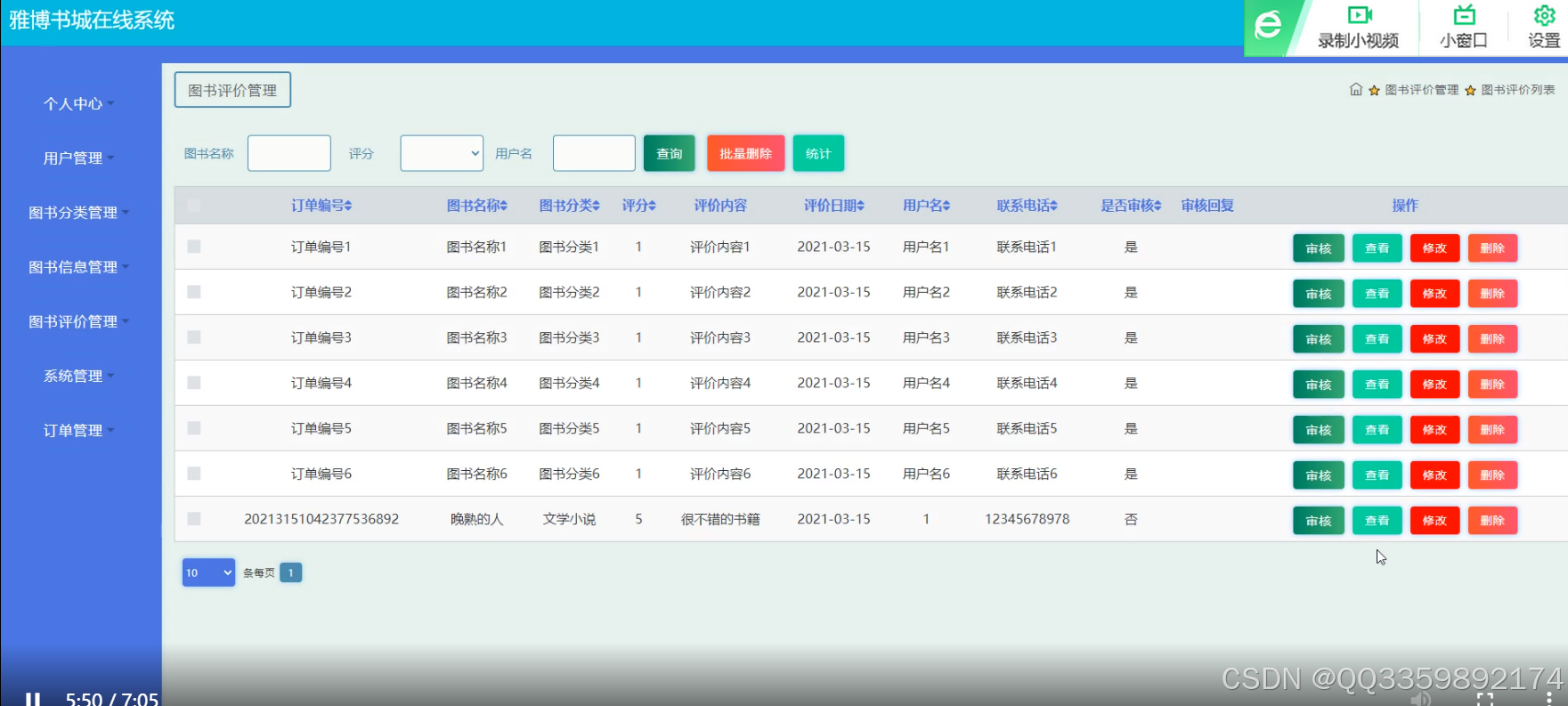
Task: Sort by 是否审核 column arrows
Action: click(1158, 206)
